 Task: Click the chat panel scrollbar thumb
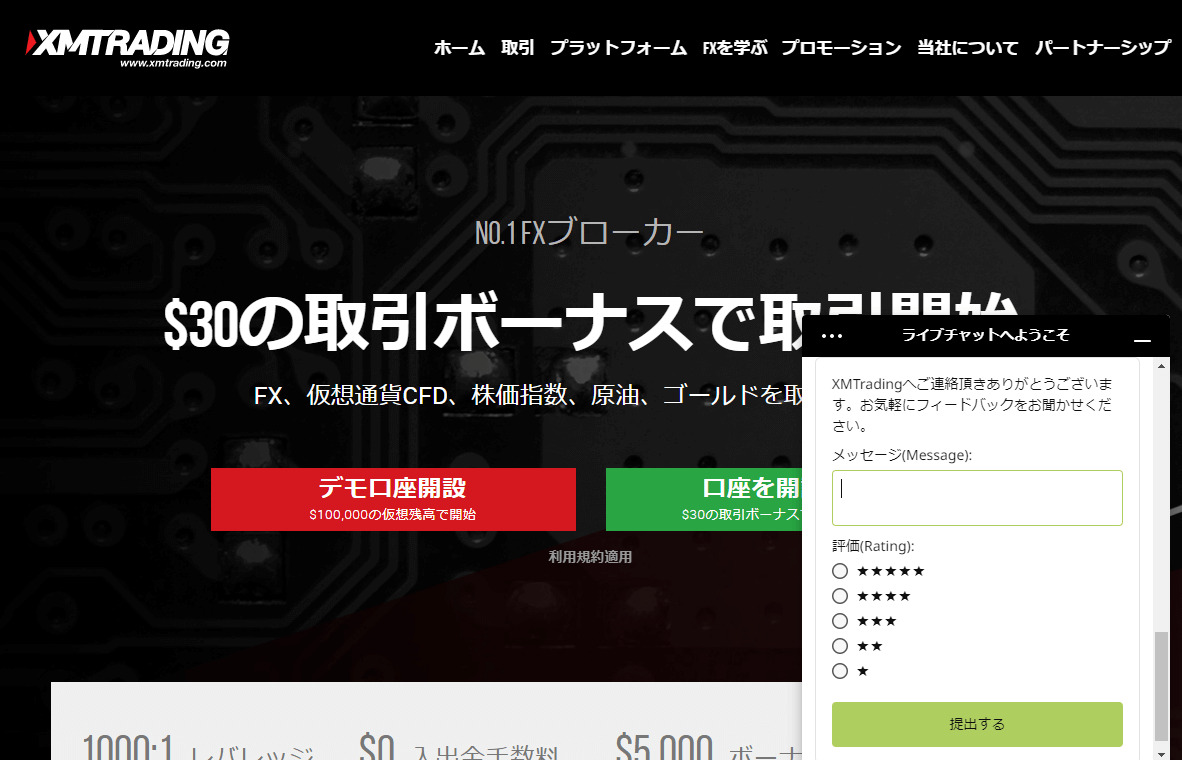(x=1161, y=686)
